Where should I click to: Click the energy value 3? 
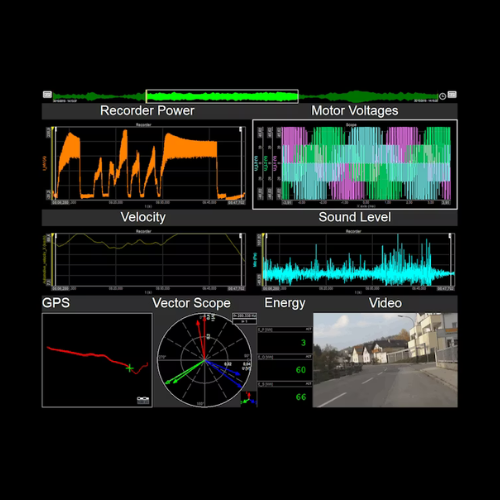(303, 342)
